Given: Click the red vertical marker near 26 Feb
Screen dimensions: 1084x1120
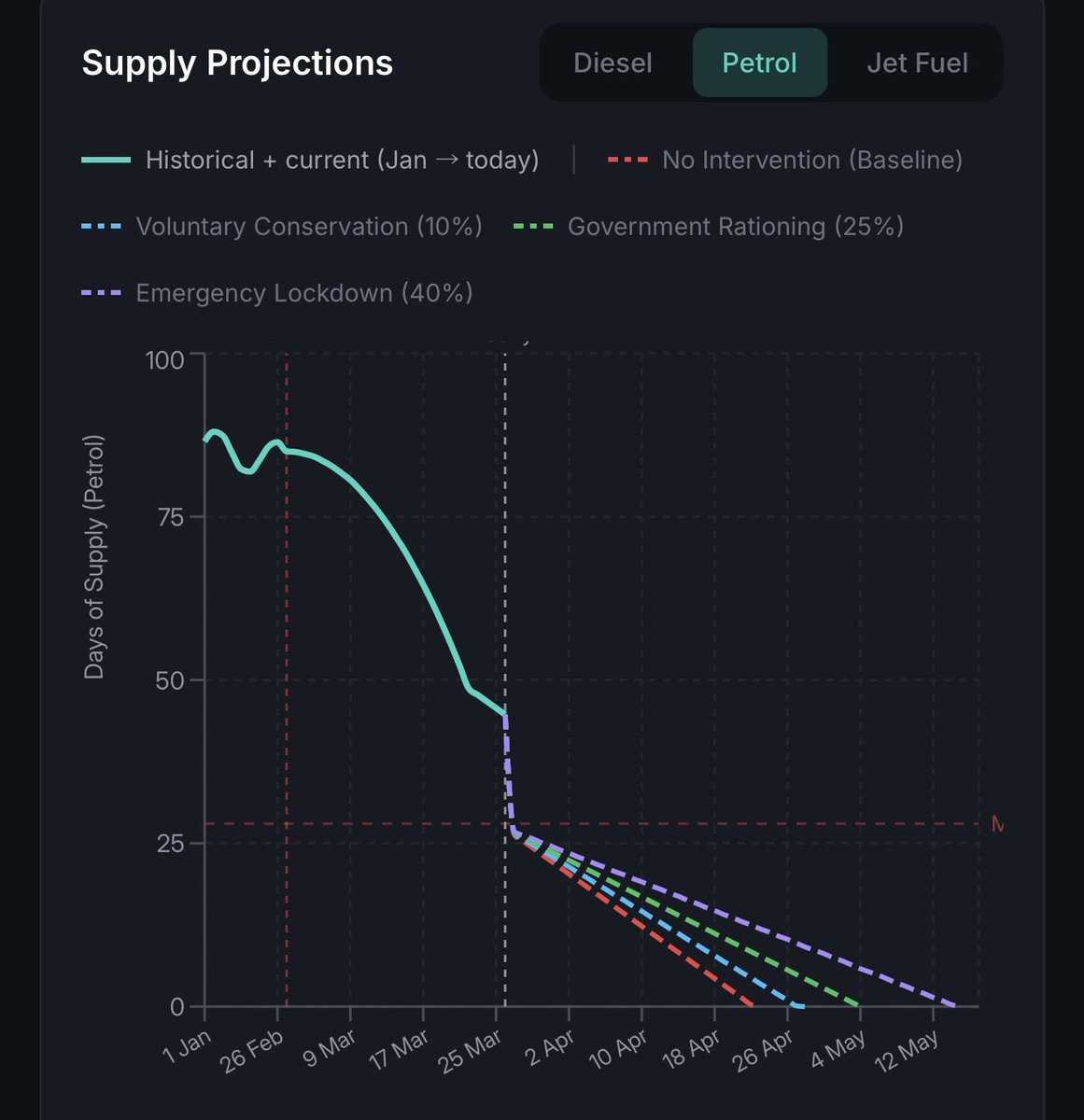Looking at the screenshot, I should [286, 653].
